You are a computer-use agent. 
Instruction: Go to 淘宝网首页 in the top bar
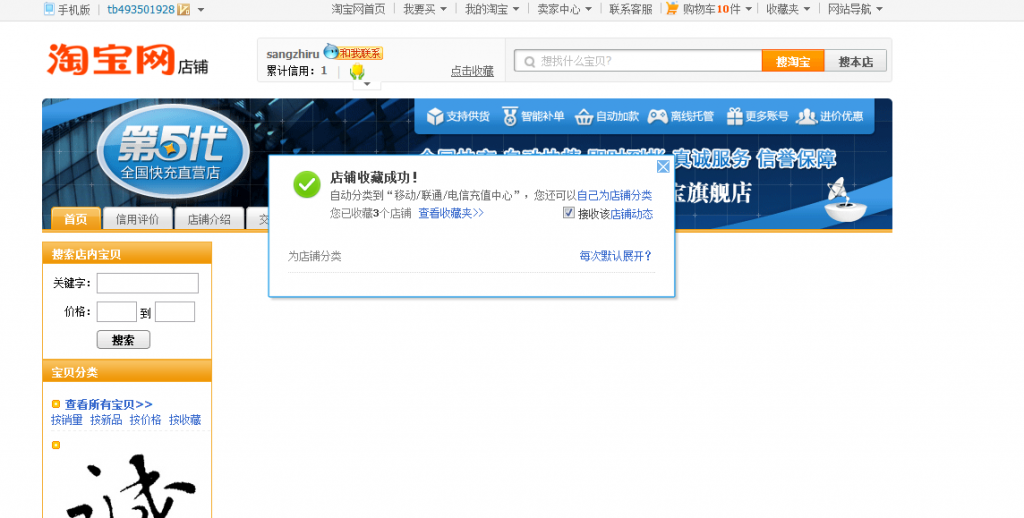pos(358,9)
